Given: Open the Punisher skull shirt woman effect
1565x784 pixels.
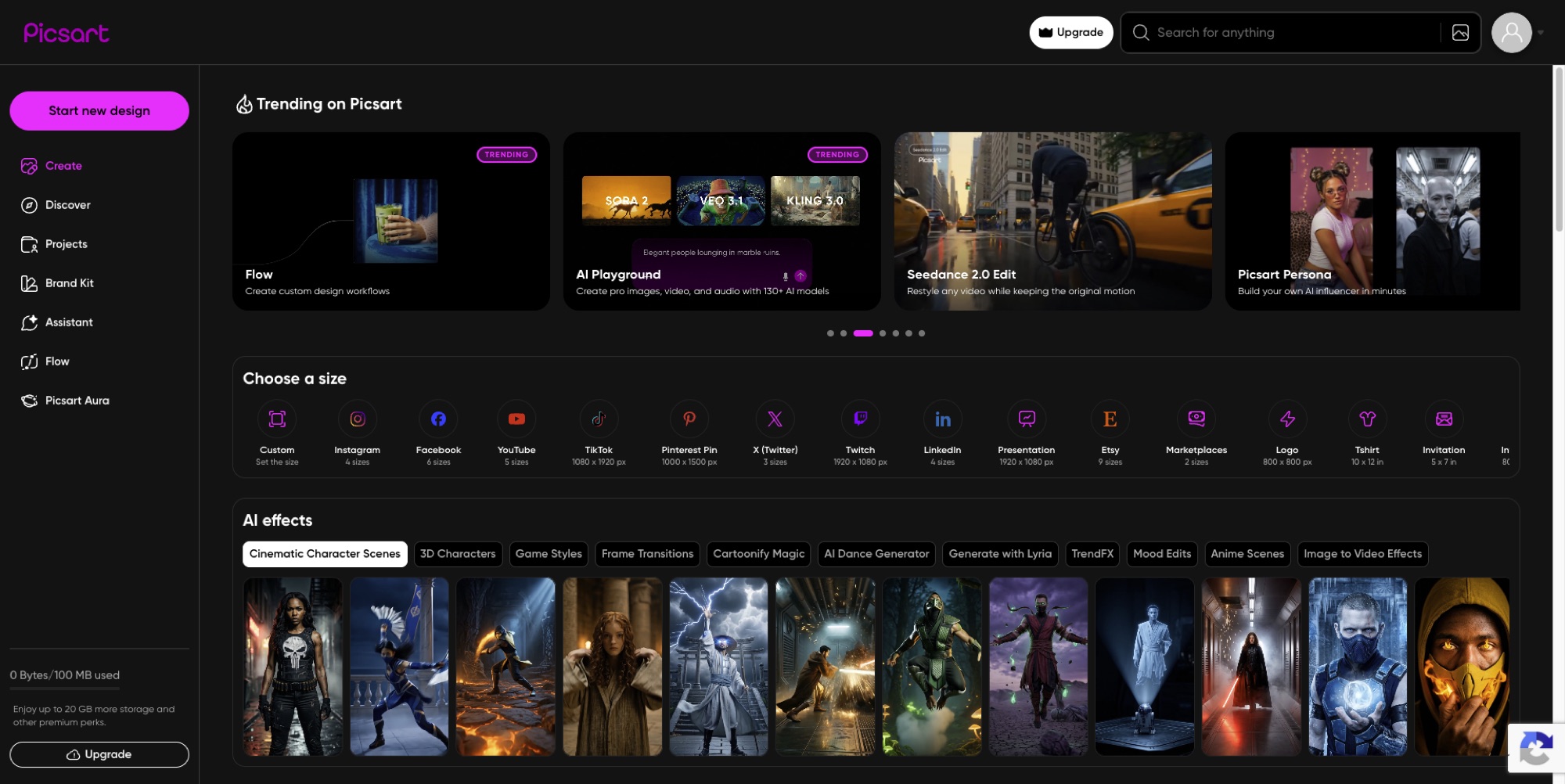Looking at the screenshot, I should tap(293, 667).
